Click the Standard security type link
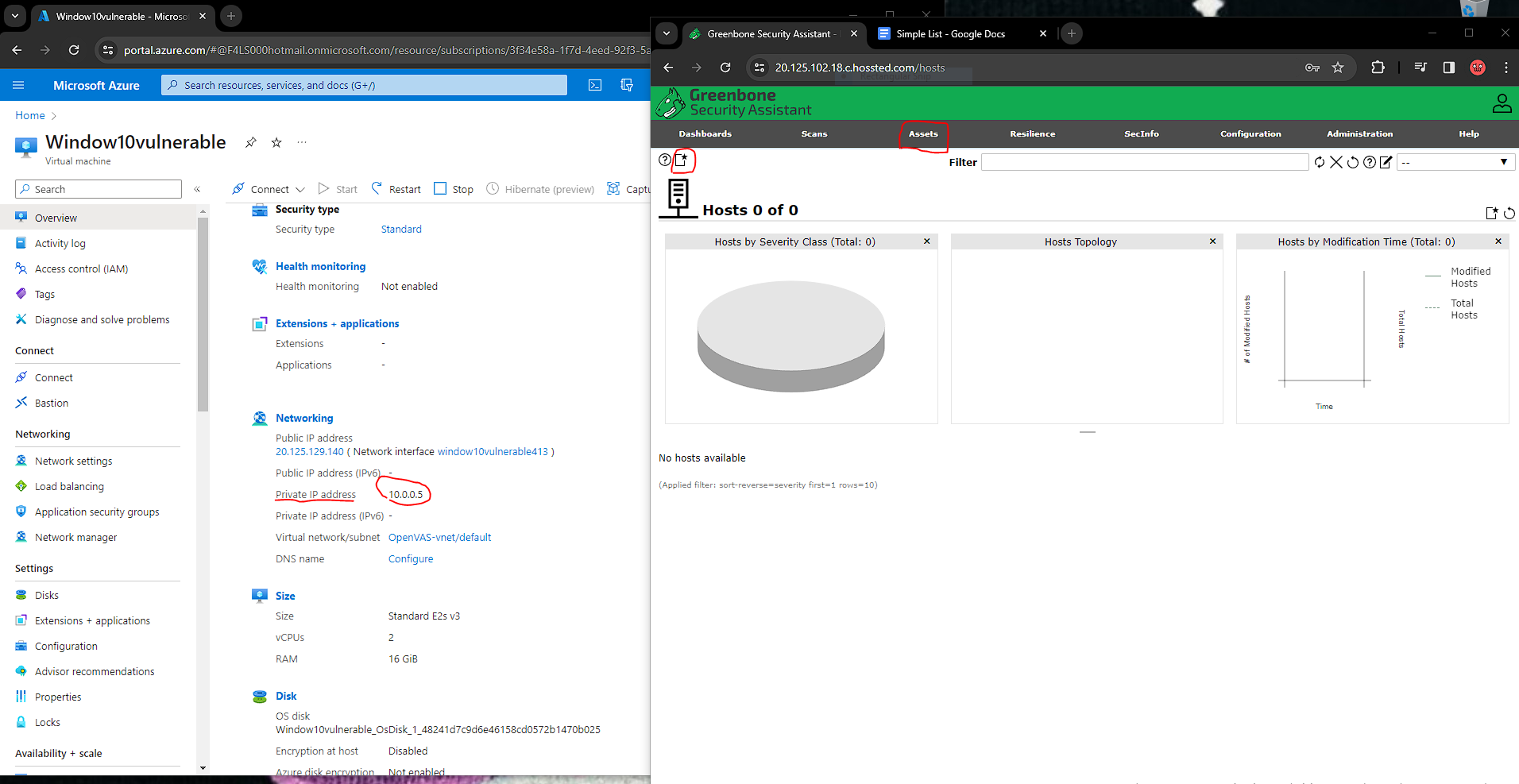Viewport: 1519px width, 784px height. click(401, 229)
